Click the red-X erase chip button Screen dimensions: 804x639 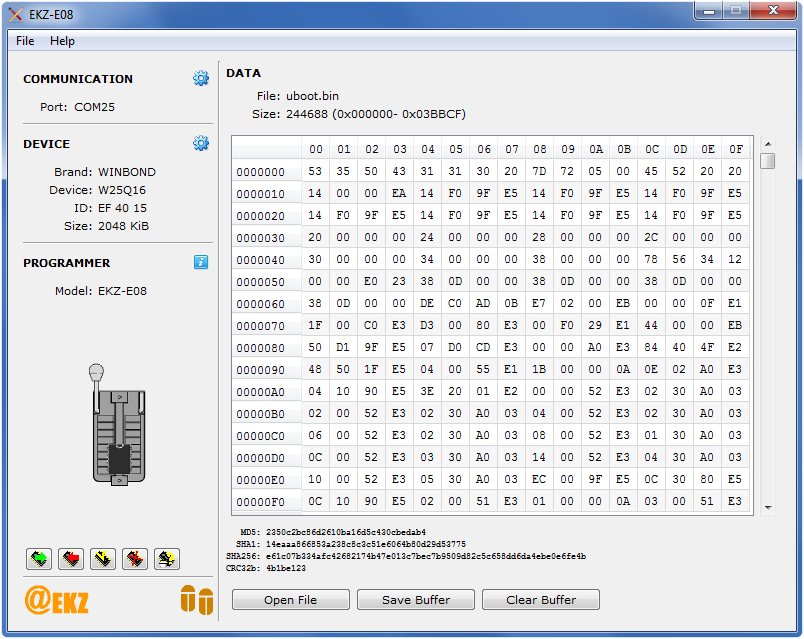[135, 558]
